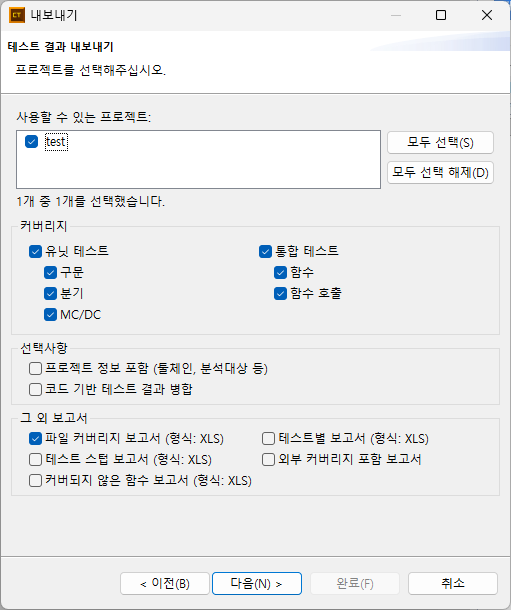Enable 코드 기반 테스트 결과 병합 option

click(x=35, y=389)
